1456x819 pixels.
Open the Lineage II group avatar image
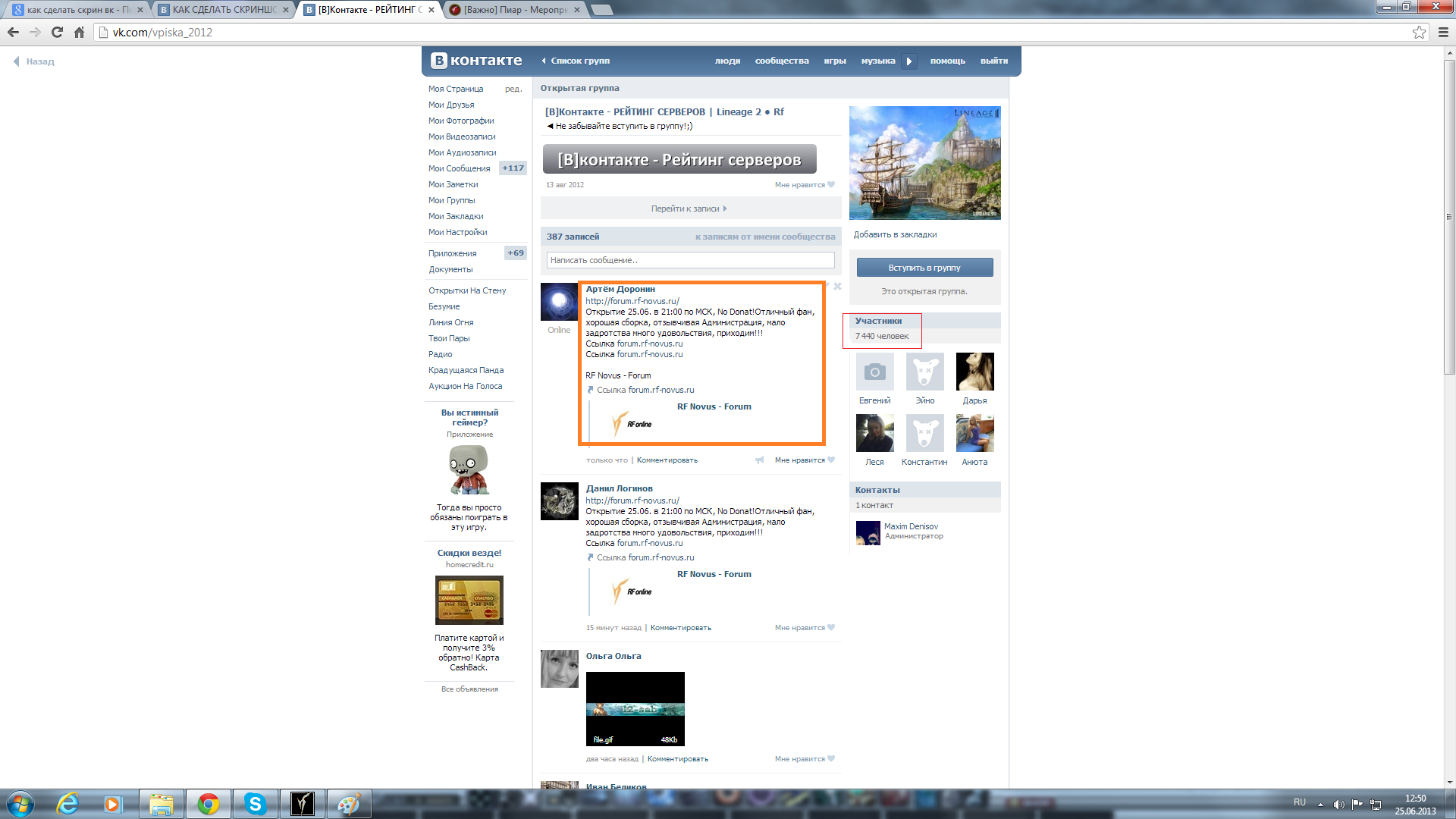924,163
